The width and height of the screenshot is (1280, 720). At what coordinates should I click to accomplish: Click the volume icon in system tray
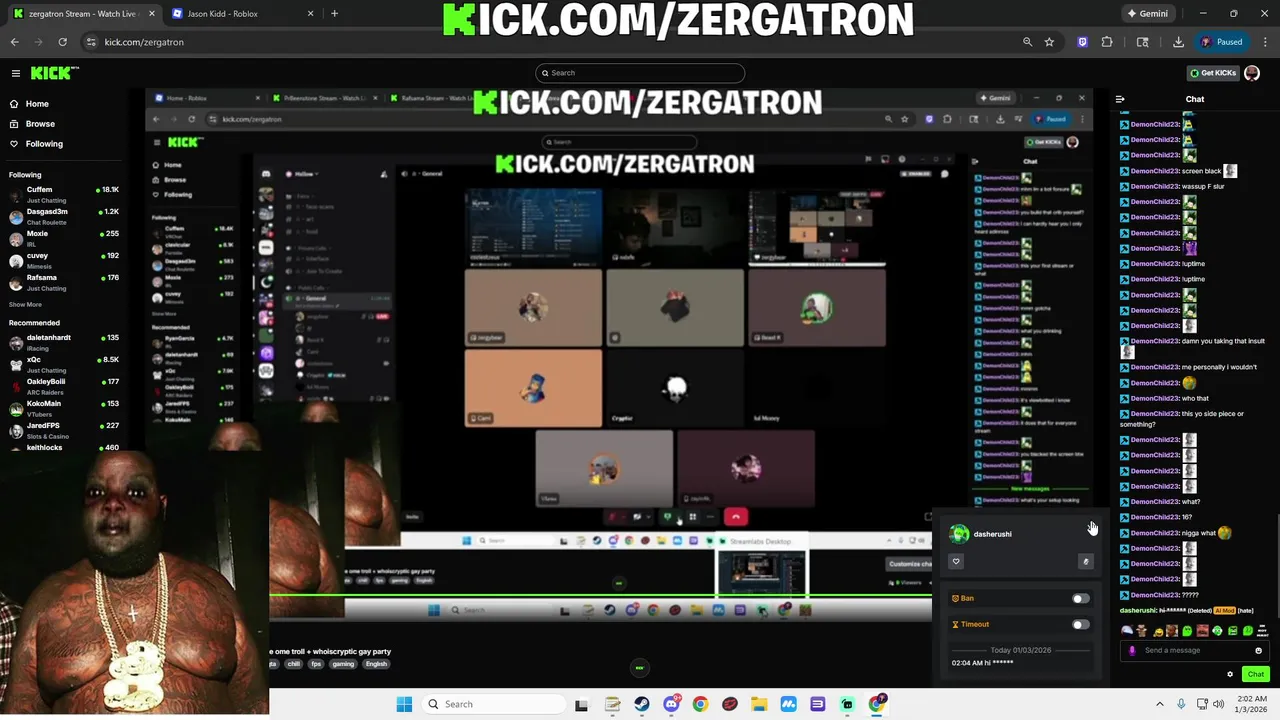tap(1218, 704)
